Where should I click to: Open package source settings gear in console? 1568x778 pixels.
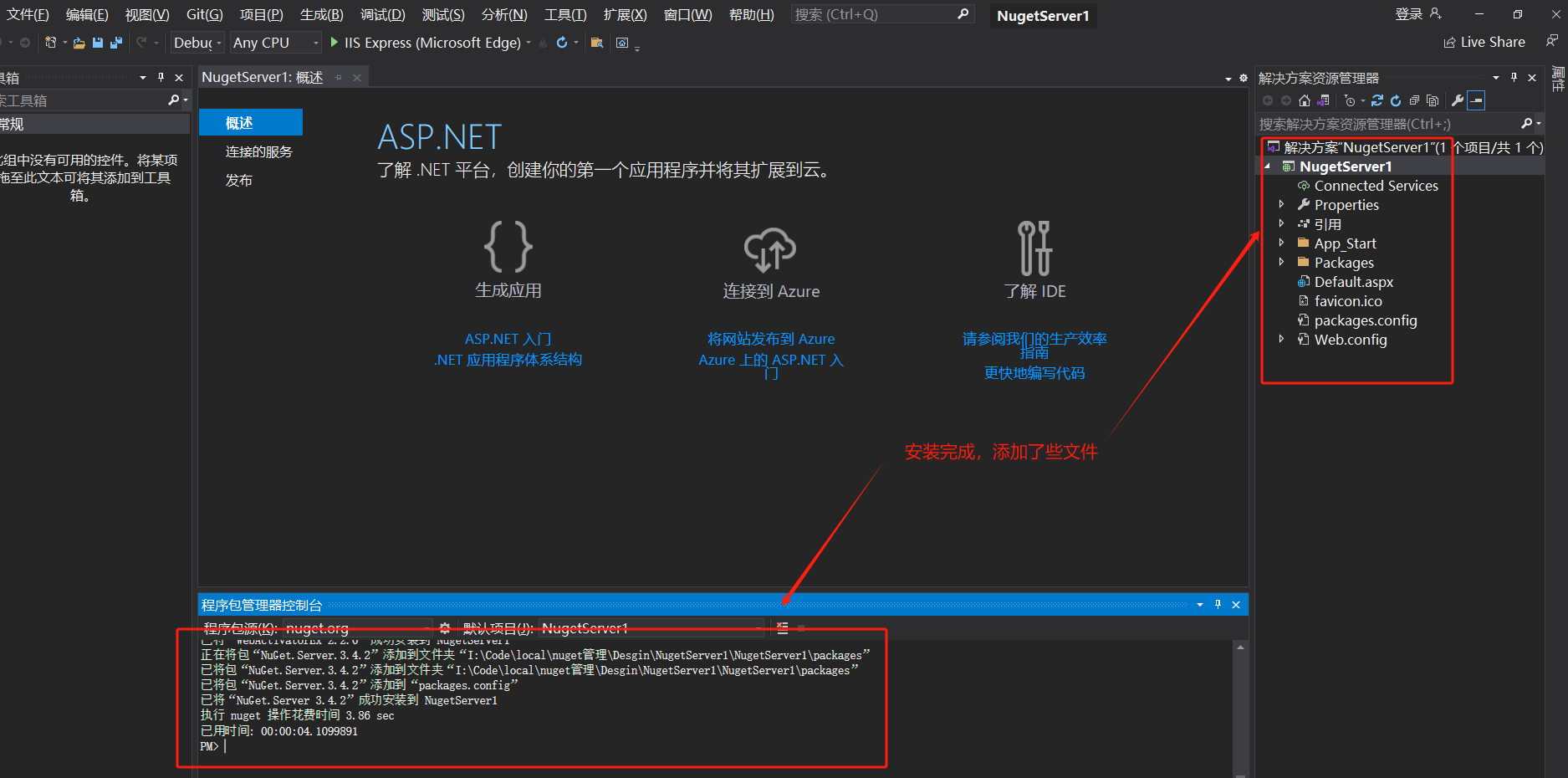(446, 627)
